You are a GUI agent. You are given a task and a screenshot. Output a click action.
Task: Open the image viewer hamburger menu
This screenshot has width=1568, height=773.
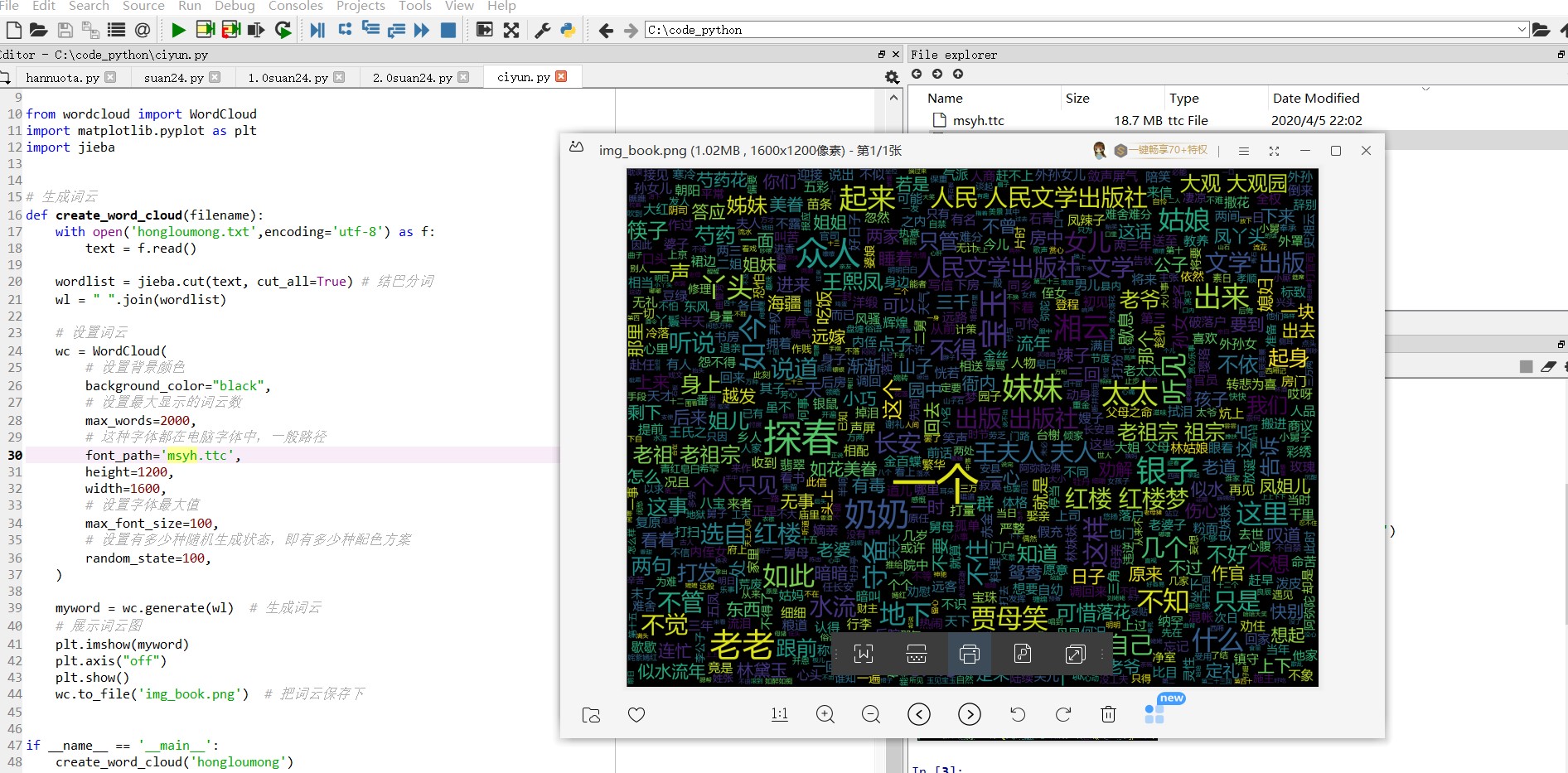(1243, 151)
